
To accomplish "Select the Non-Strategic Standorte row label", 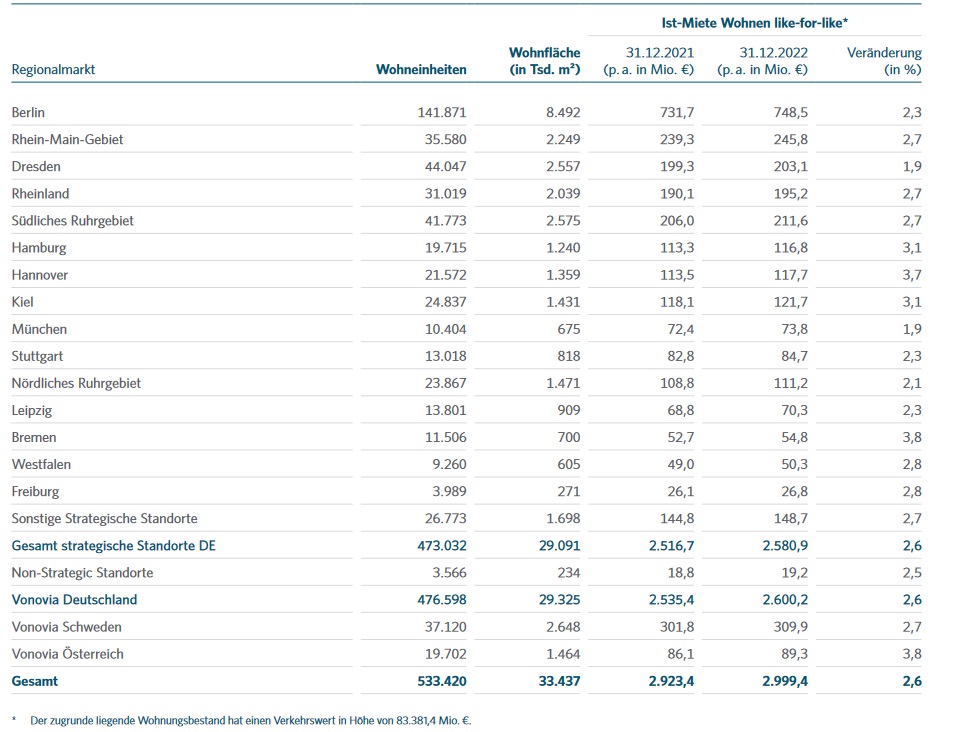I will tap(82, 573).
